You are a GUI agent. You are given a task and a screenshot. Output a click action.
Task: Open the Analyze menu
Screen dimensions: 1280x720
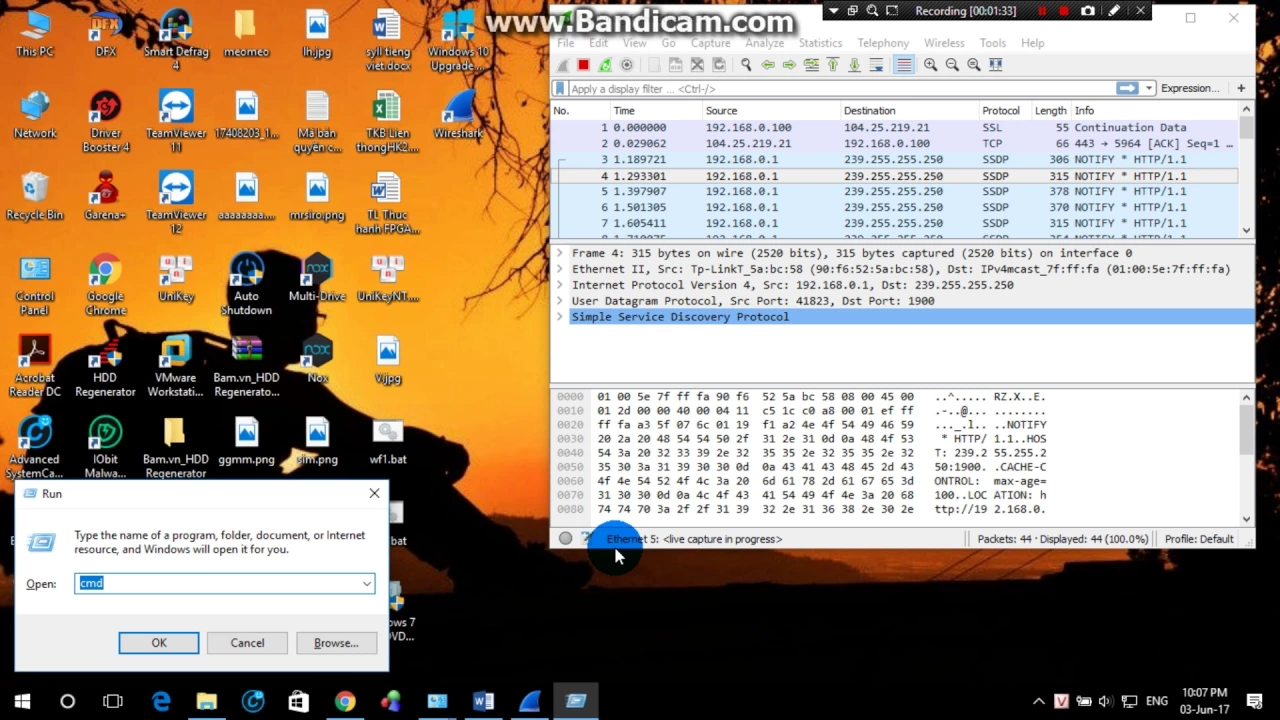[x=764, y=43]
